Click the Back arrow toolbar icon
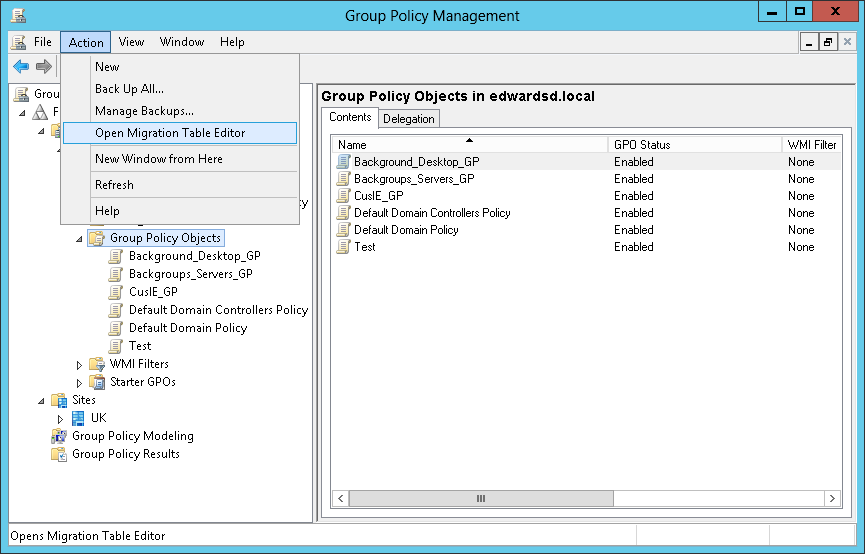 pyautogui.click(x=21, y=67)
